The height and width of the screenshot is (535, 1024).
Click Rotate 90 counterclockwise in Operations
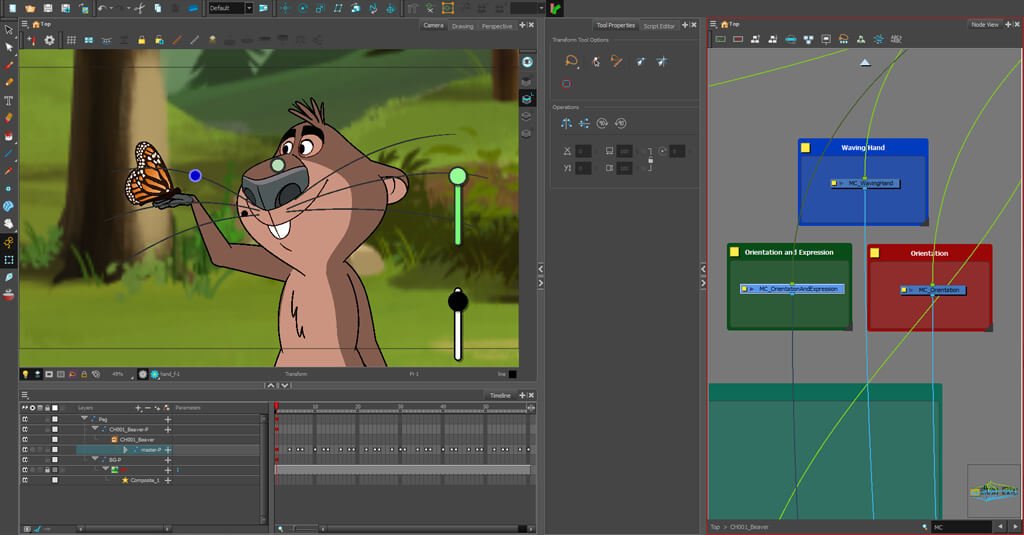click(x=620, y=123)
